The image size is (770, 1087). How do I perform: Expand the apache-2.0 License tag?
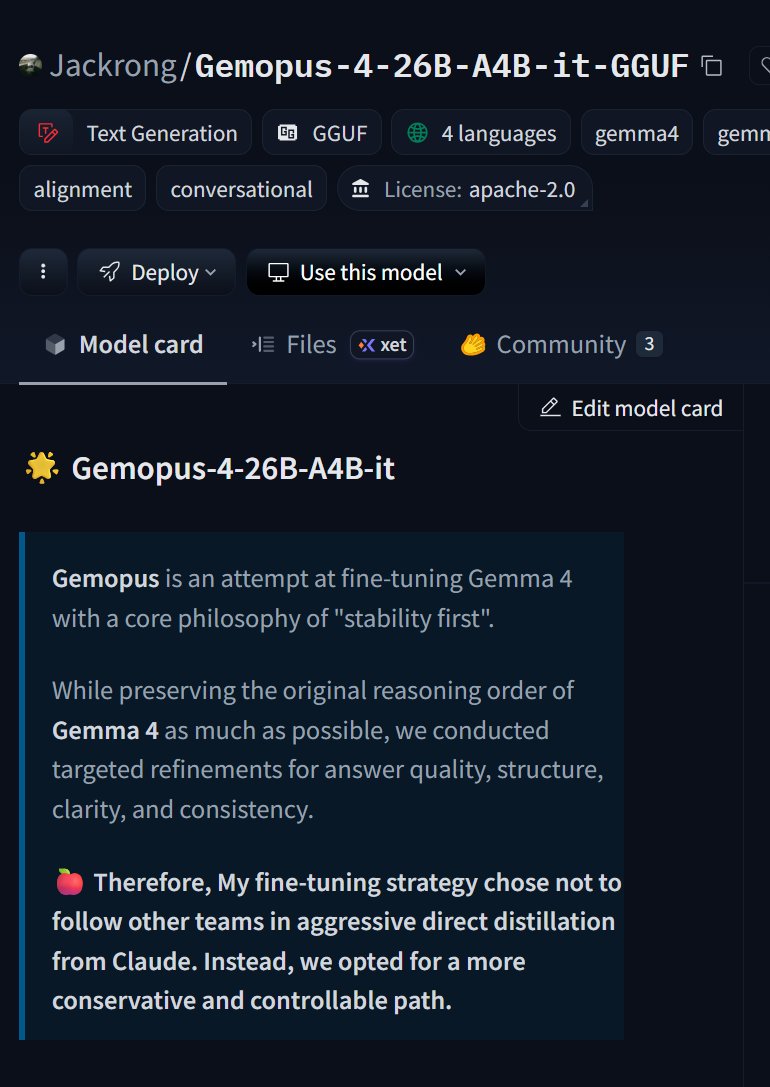(465, 189)
